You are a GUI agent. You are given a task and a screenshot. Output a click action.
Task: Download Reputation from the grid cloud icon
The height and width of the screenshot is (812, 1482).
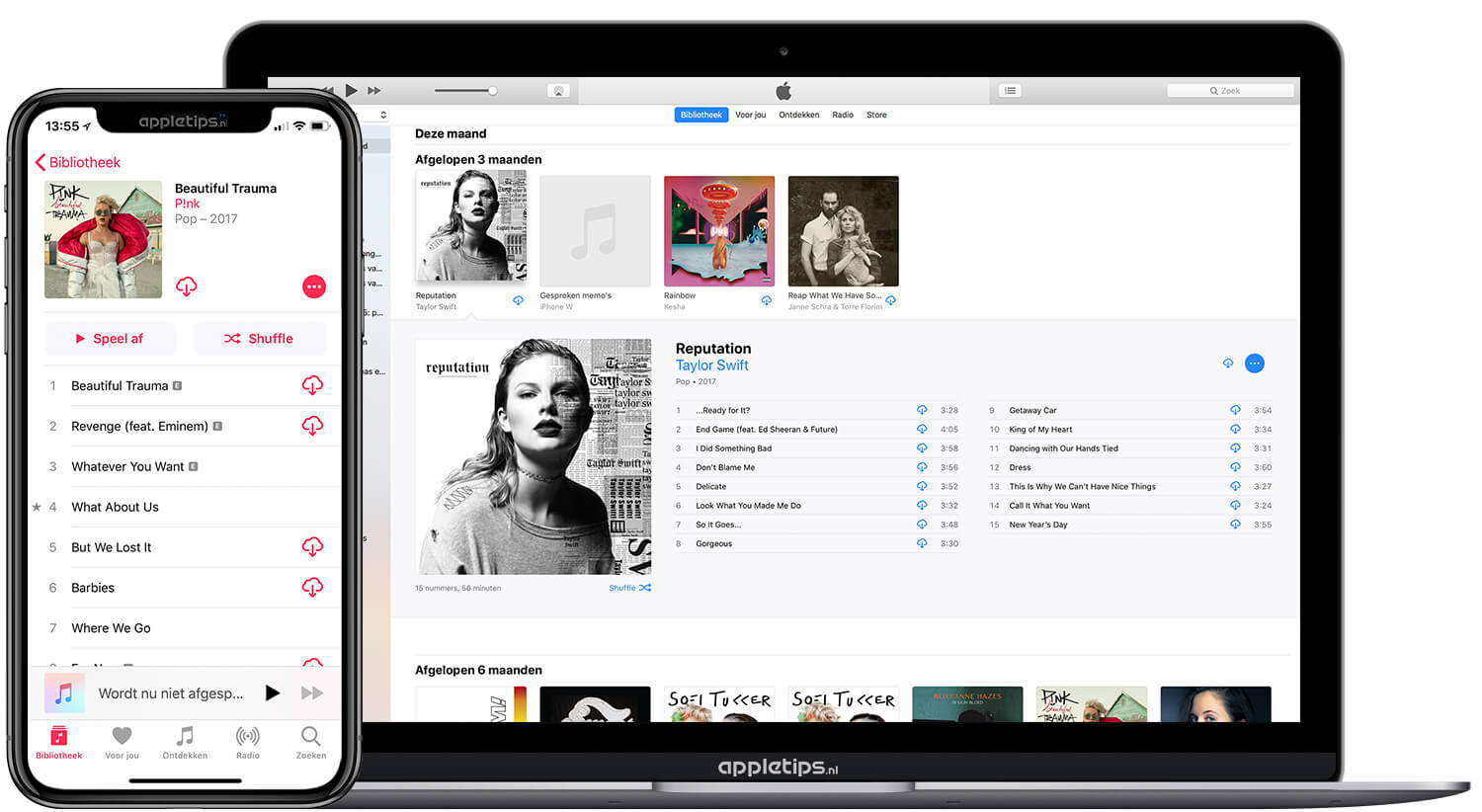click(518, 300)
